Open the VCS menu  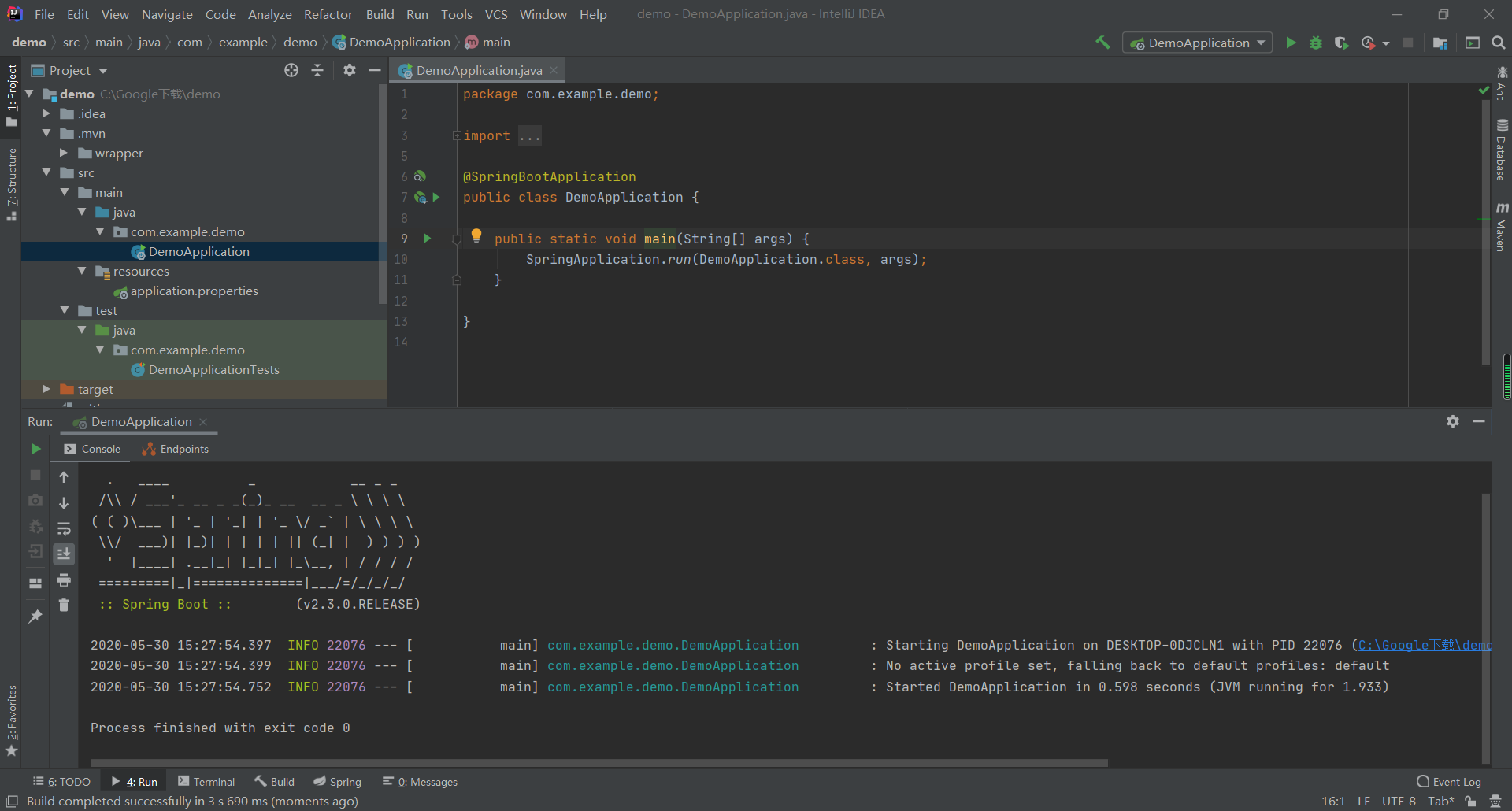click(496, 14)
